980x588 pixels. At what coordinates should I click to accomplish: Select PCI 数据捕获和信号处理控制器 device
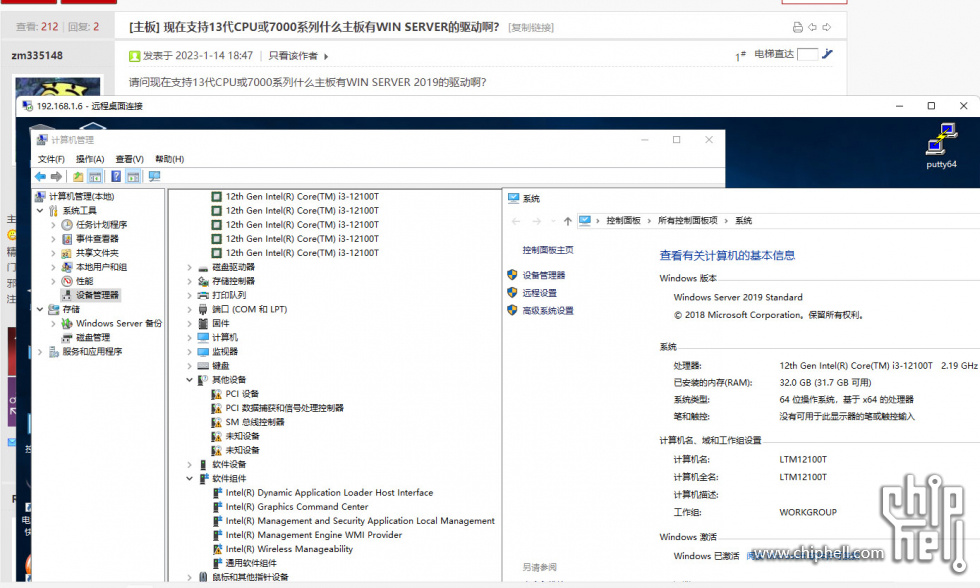tap(284, 408)
